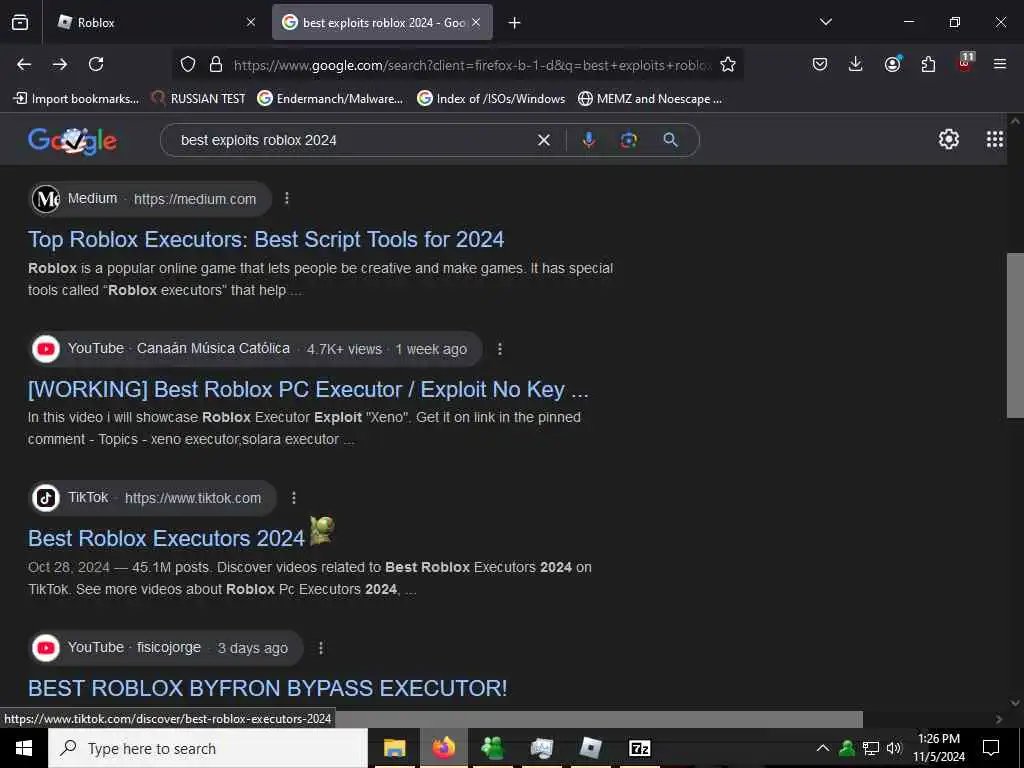Image resolution: width=1024 pixels, height=768 pixels.
Task: Close the Google search tab
Action: click(476, 22)
